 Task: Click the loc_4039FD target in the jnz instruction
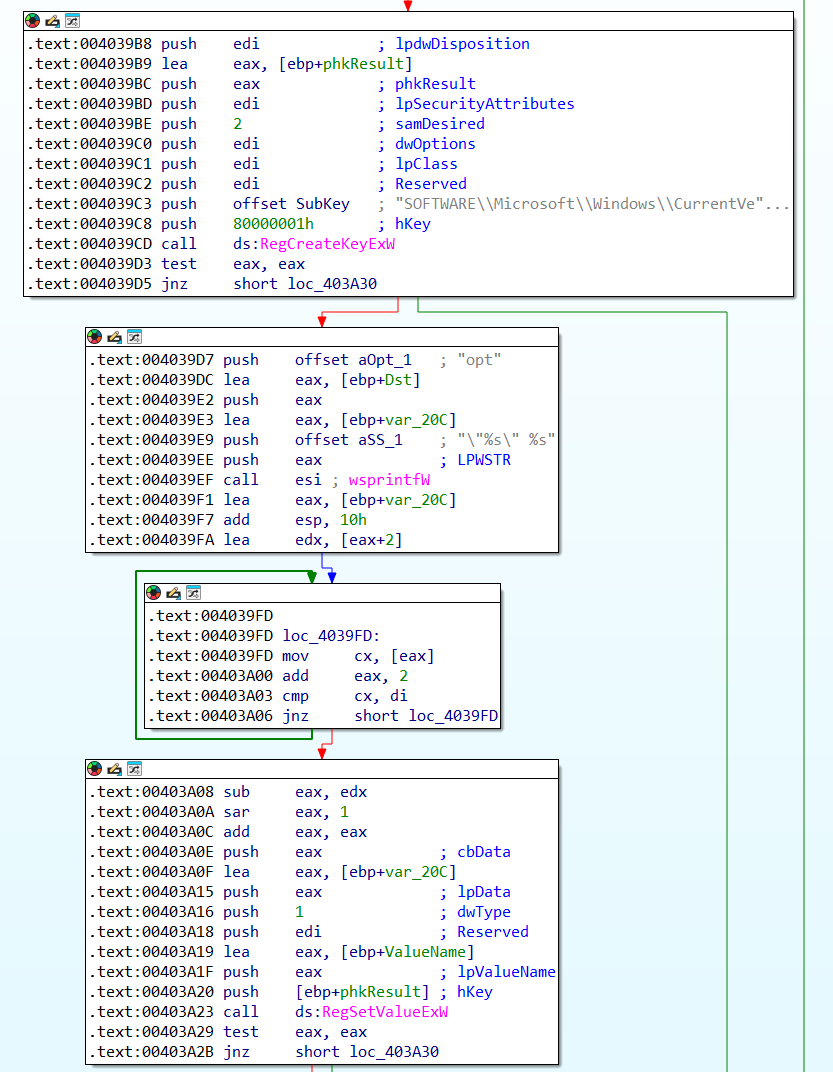pos(453,716)
